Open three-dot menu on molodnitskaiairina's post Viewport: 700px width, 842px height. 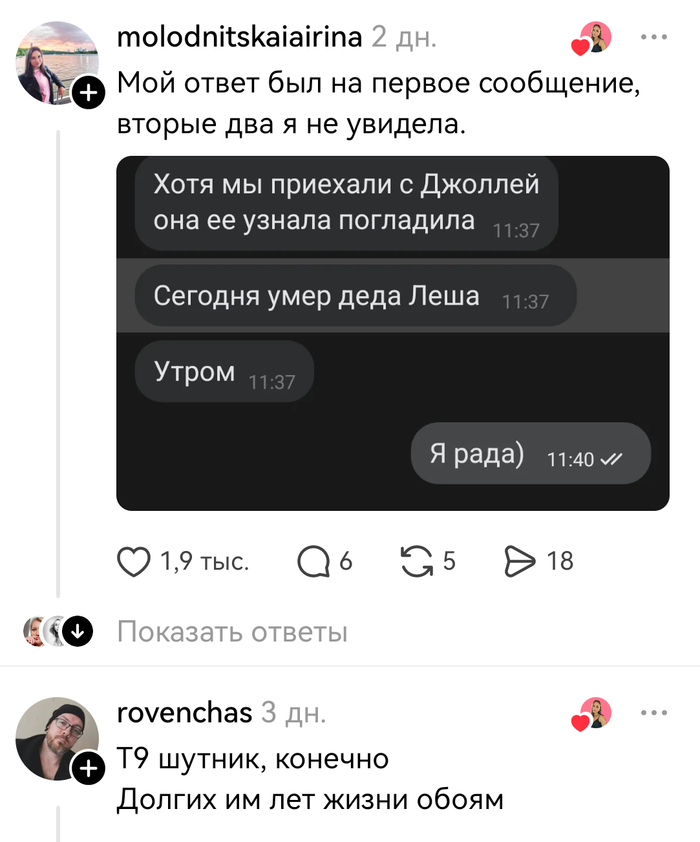click(654, 37)
